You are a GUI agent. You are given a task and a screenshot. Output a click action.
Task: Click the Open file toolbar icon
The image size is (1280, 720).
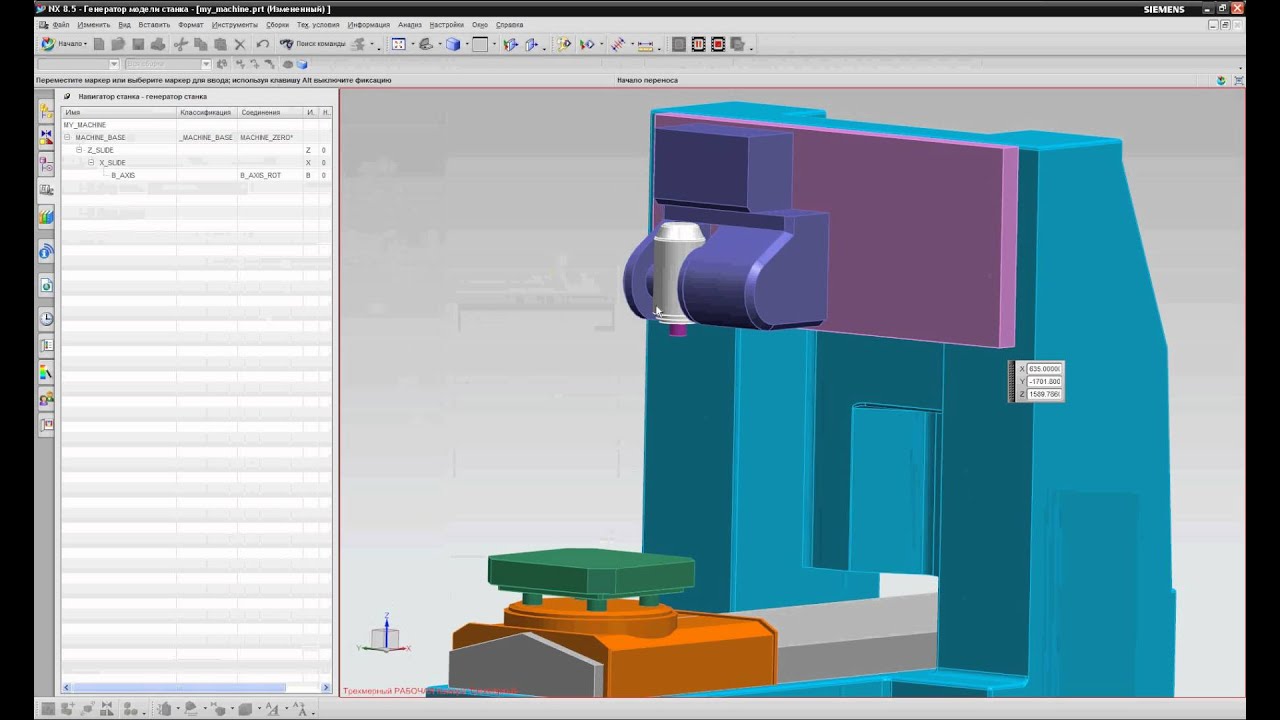(118, 44)
